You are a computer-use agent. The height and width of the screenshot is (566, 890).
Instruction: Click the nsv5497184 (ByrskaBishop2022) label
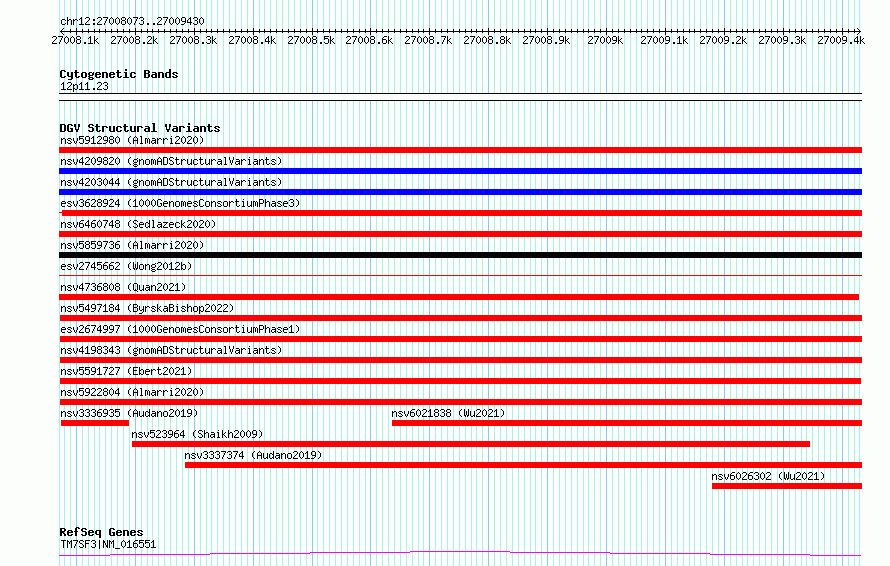click(x=147, y=308)
